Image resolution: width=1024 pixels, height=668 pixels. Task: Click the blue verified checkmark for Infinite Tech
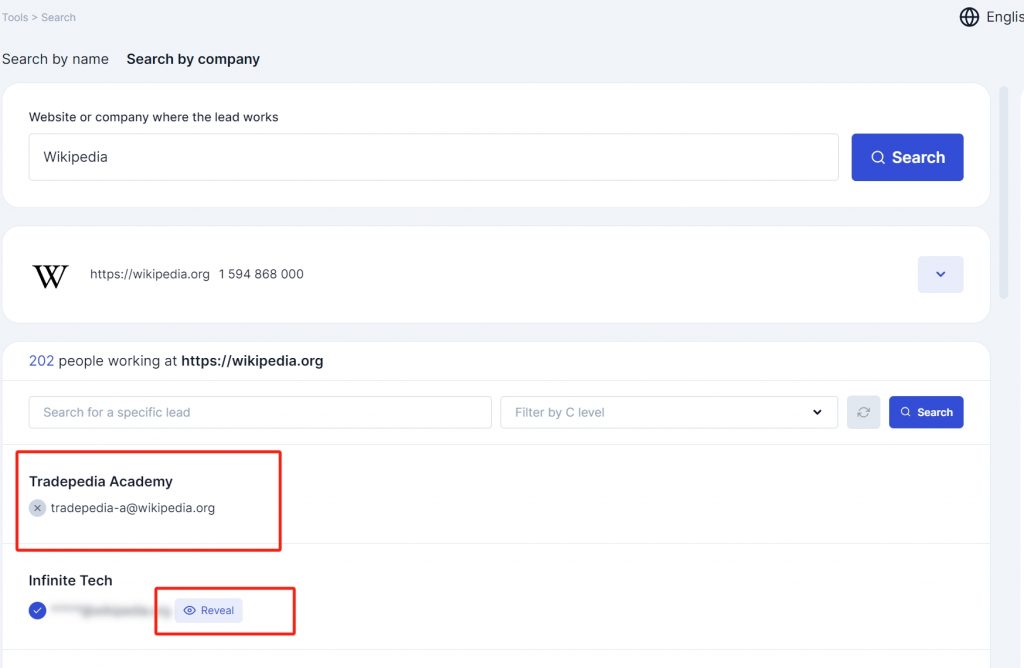[x=37, y=611]
